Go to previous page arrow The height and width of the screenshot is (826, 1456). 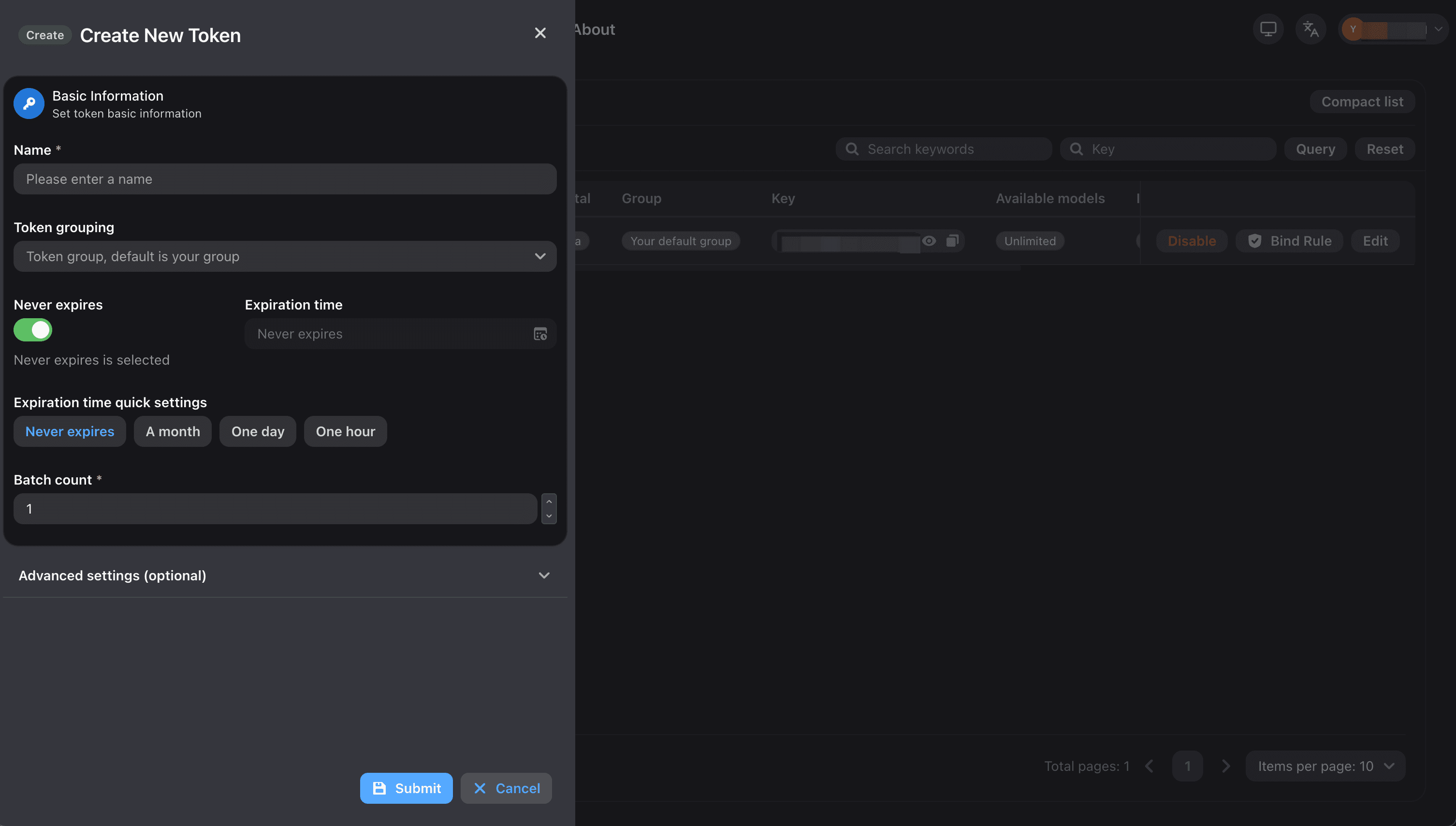pyautogui.click(x=1149, y=767)
